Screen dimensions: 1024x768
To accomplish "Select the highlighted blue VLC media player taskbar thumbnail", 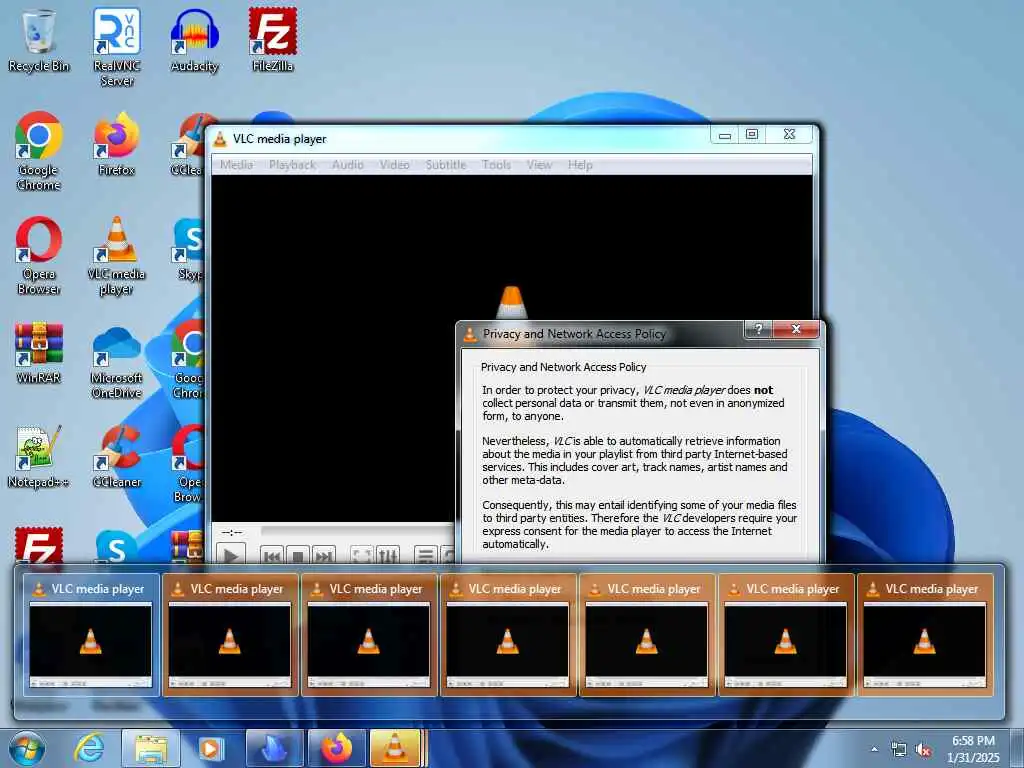I will [91, 634].
